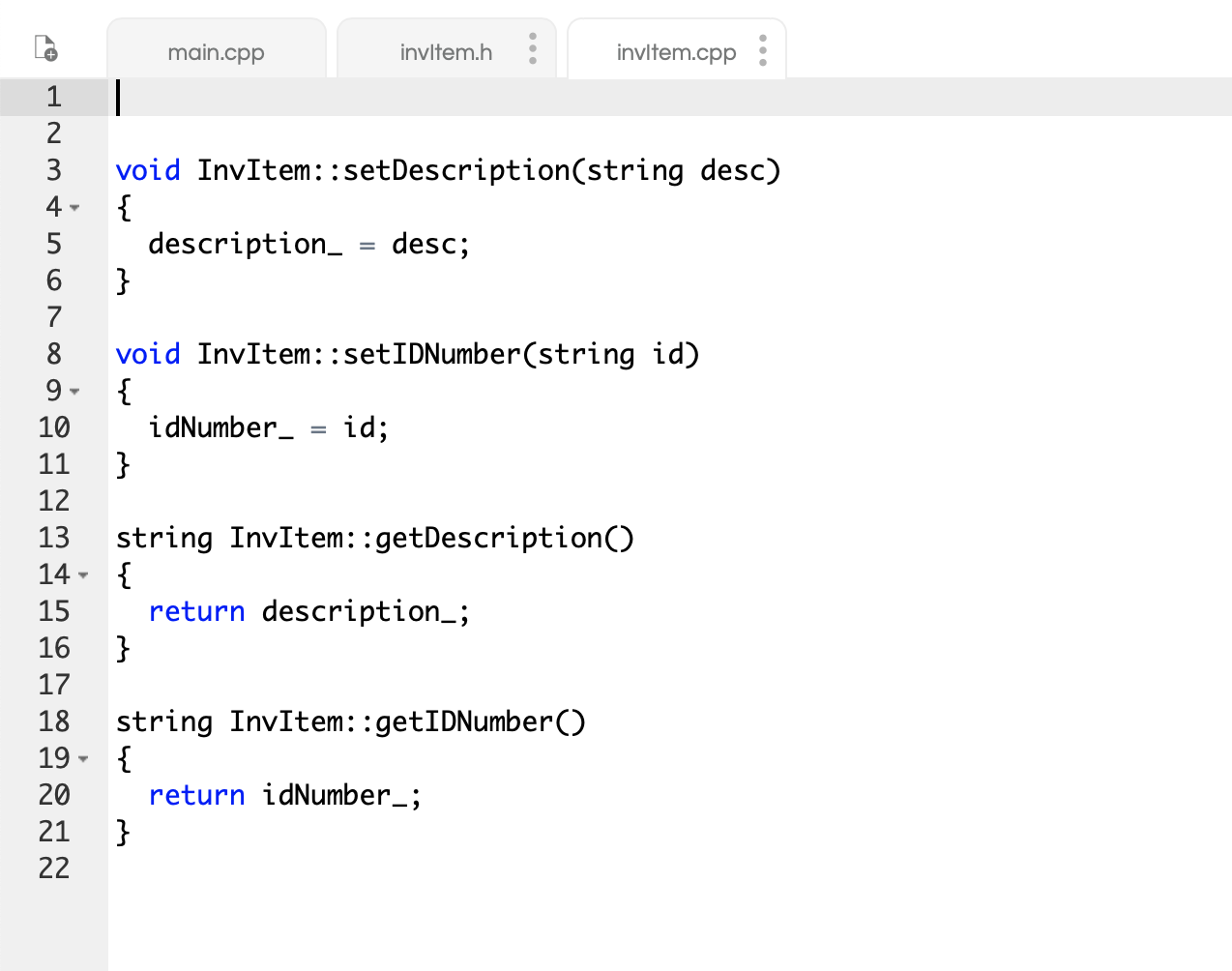Open the invItem.cpp tab options menu

763,50
